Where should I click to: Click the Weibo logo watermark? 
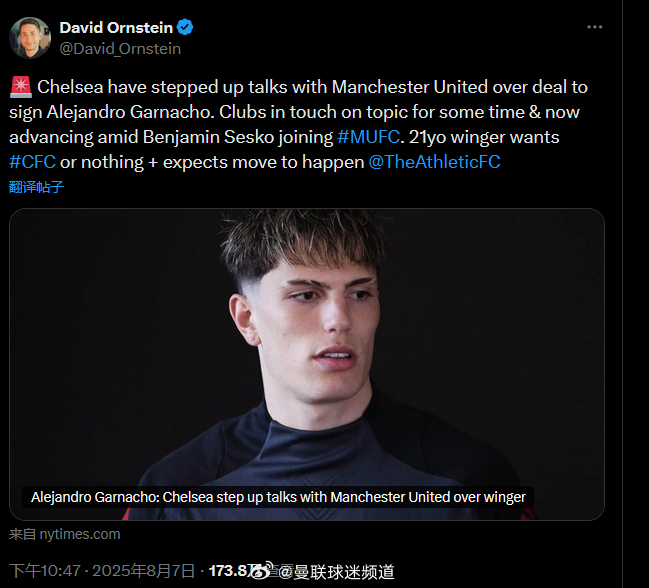(x=263, y=571)
